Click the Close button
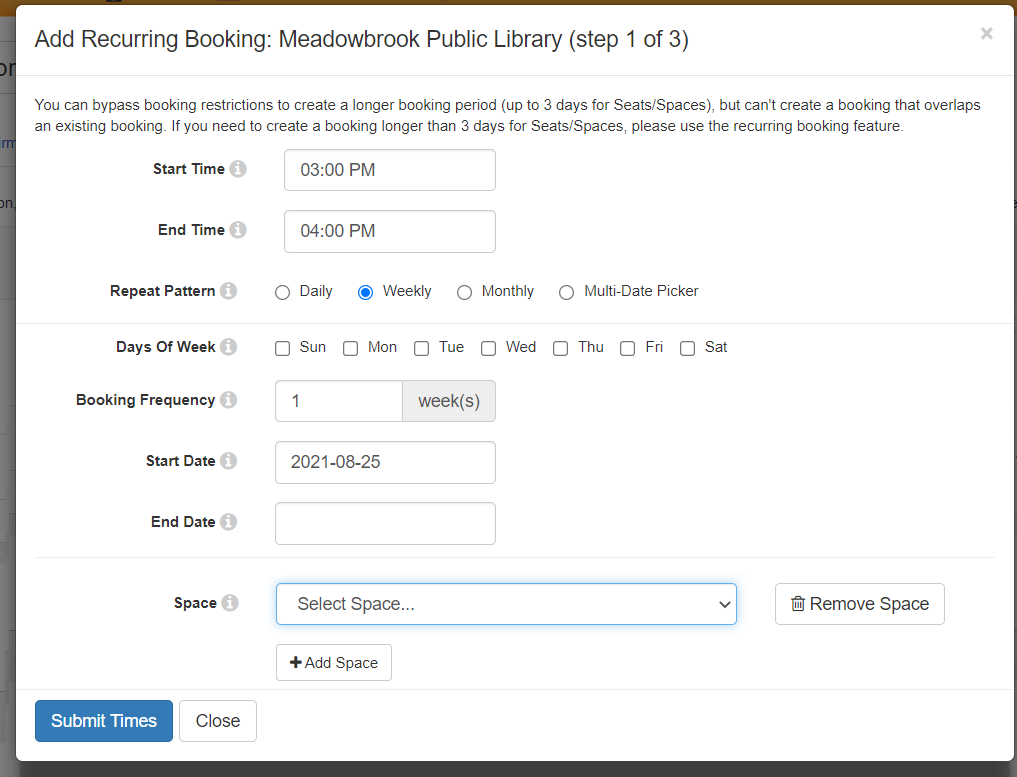Image resolution: width=1017 pixels, height=777 pixels. [x=218, y=721]
